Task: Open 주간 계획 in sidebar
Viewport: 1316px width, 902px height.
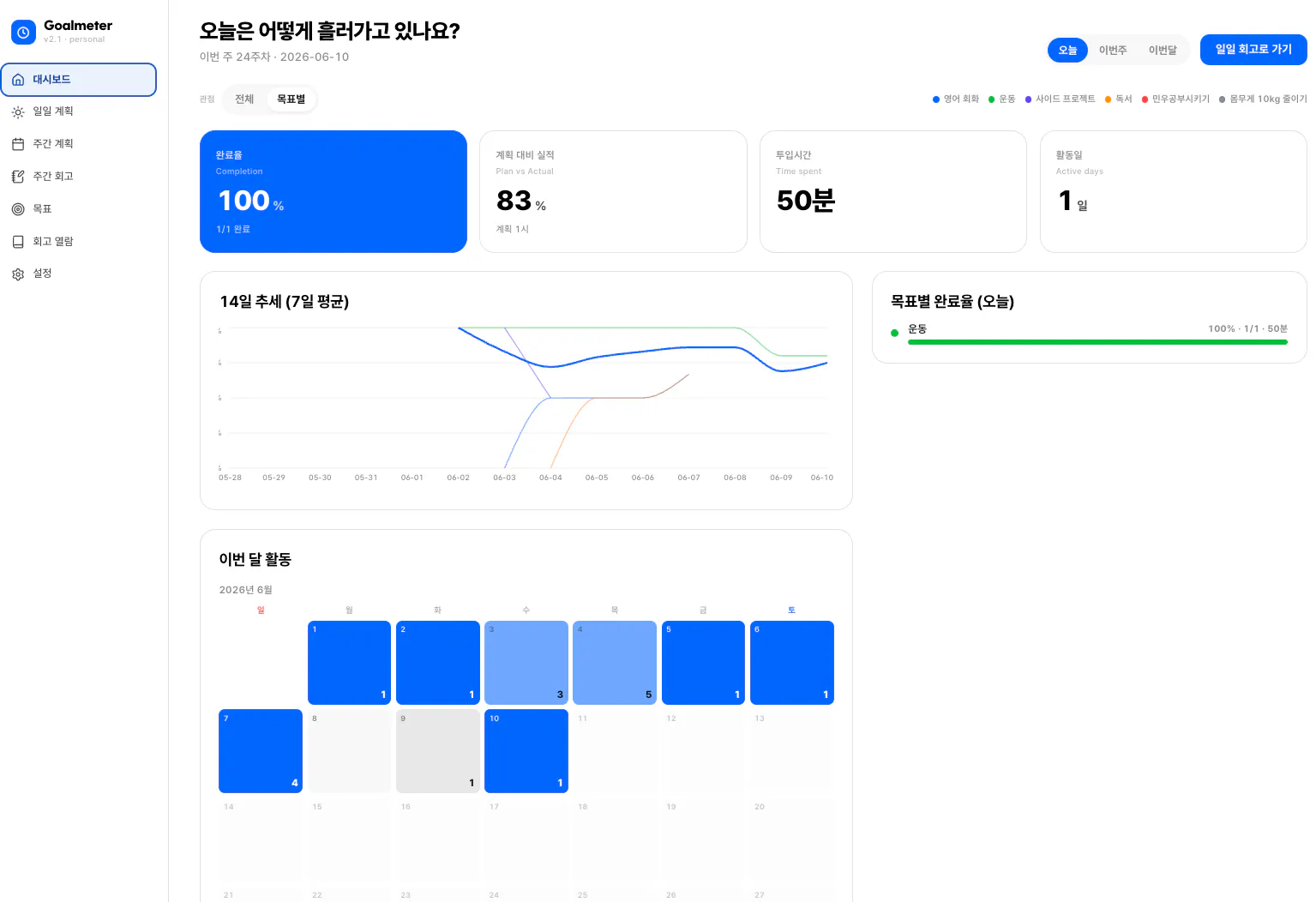Action: (79, 144)
